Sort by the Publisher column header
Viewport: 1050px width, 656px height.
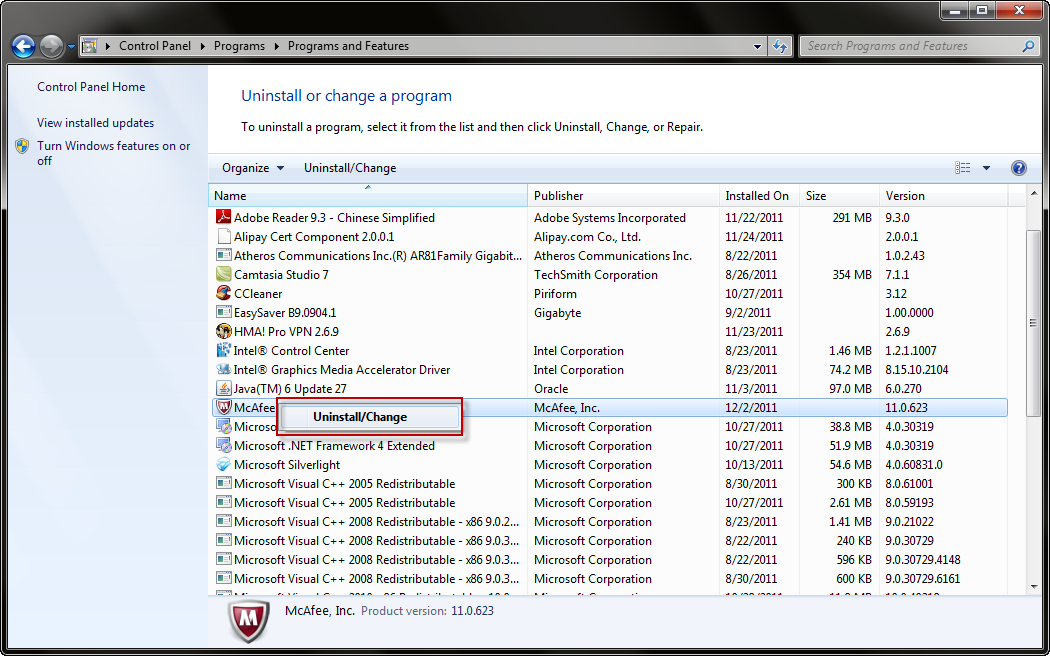coord(623,196)
